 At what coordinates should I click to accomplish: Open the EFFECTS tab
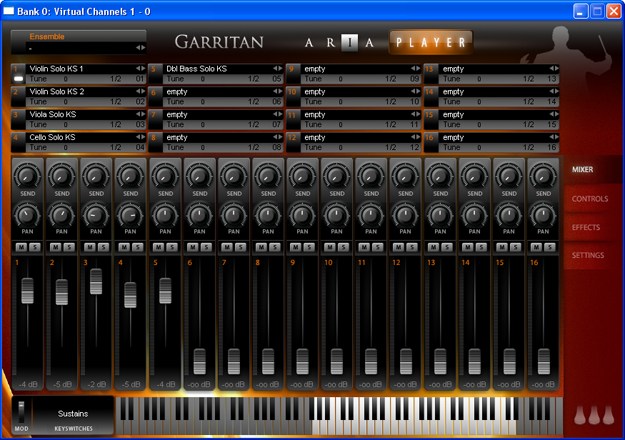pyautogui.click(x=586, y=227)
